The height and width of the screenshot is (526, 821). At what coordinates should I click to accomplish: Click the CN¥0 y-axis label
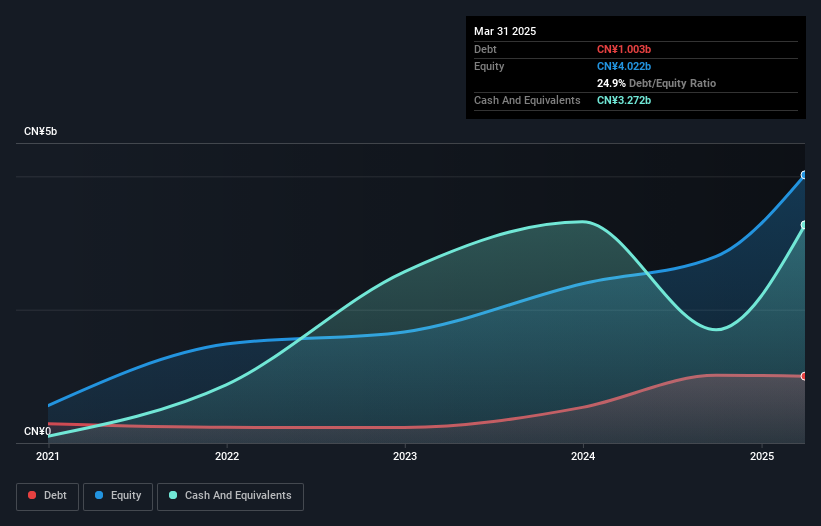point(38,431)
